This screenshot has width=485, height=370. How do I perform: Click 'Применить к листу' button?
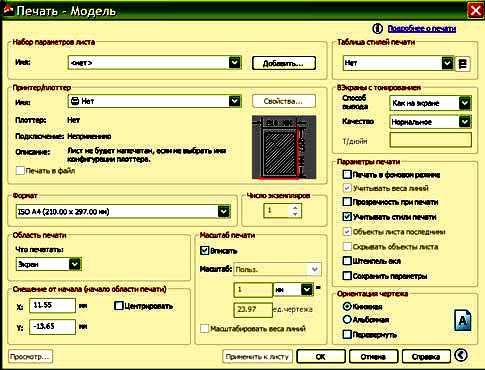pyautogui.click(x=257, y=357)
